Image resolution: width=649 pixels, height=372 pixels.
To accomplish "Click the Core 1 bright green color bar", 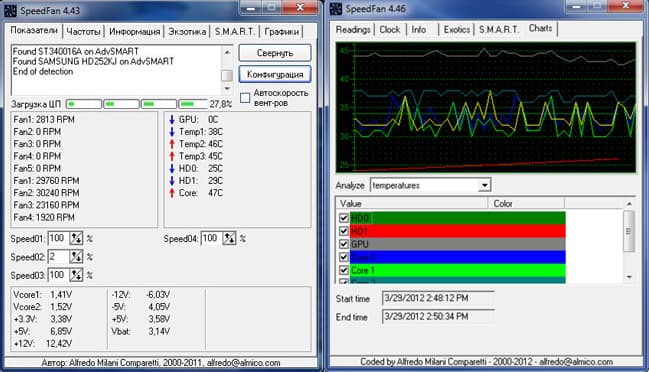I will 458,271.
